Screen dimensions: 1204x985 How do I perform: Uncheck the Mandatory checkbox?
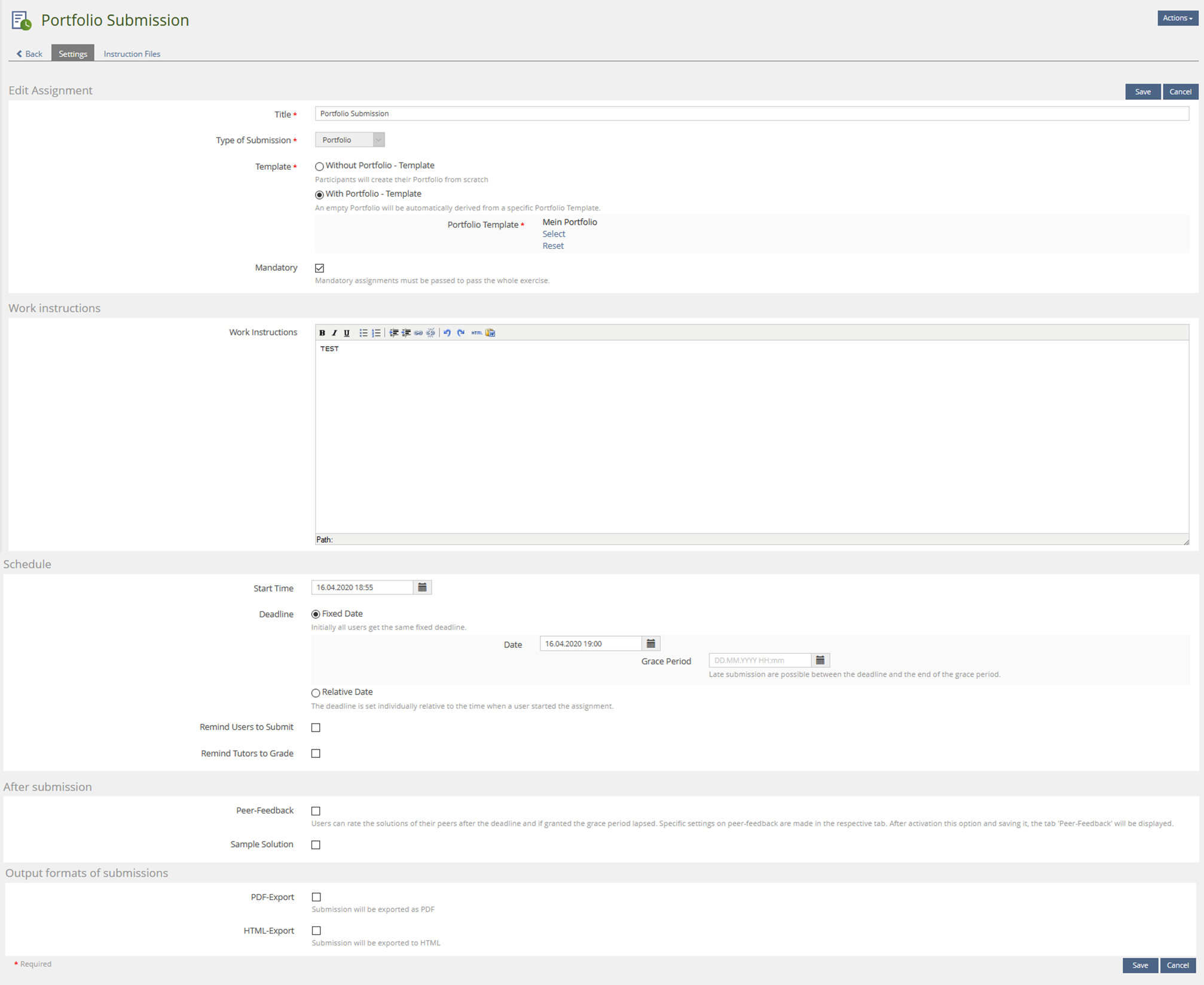point(320,268)
